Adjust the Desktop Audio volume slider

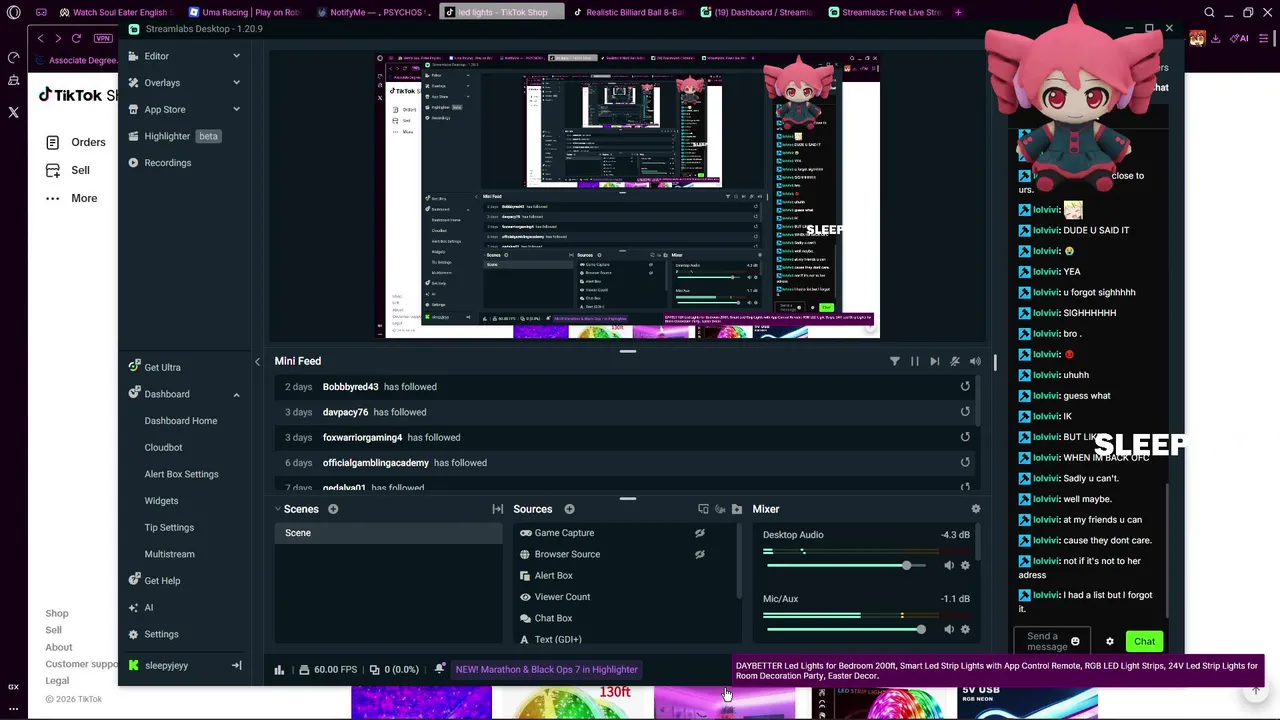point(845,566)
